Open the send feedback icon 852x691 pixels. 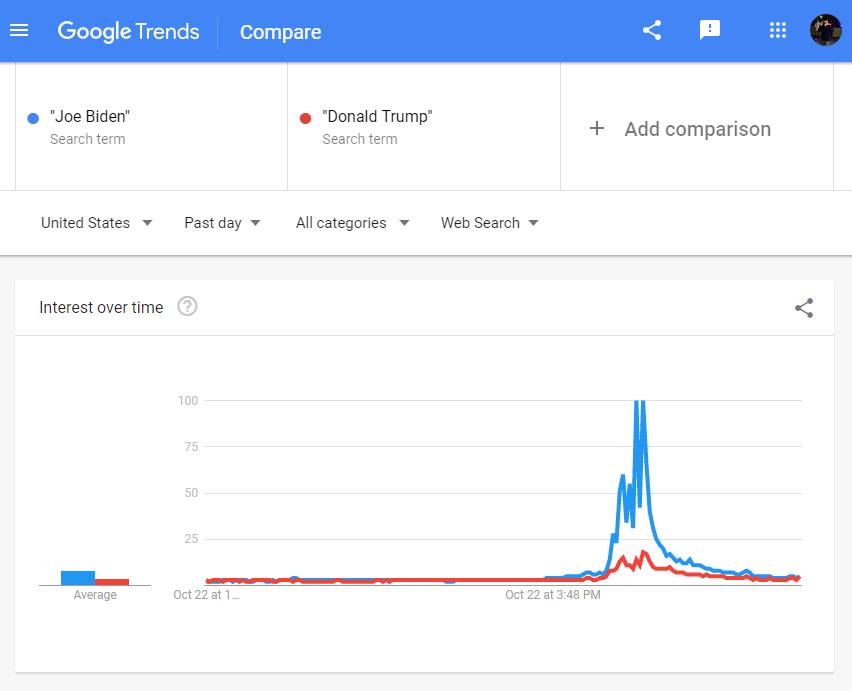point(710,30)
